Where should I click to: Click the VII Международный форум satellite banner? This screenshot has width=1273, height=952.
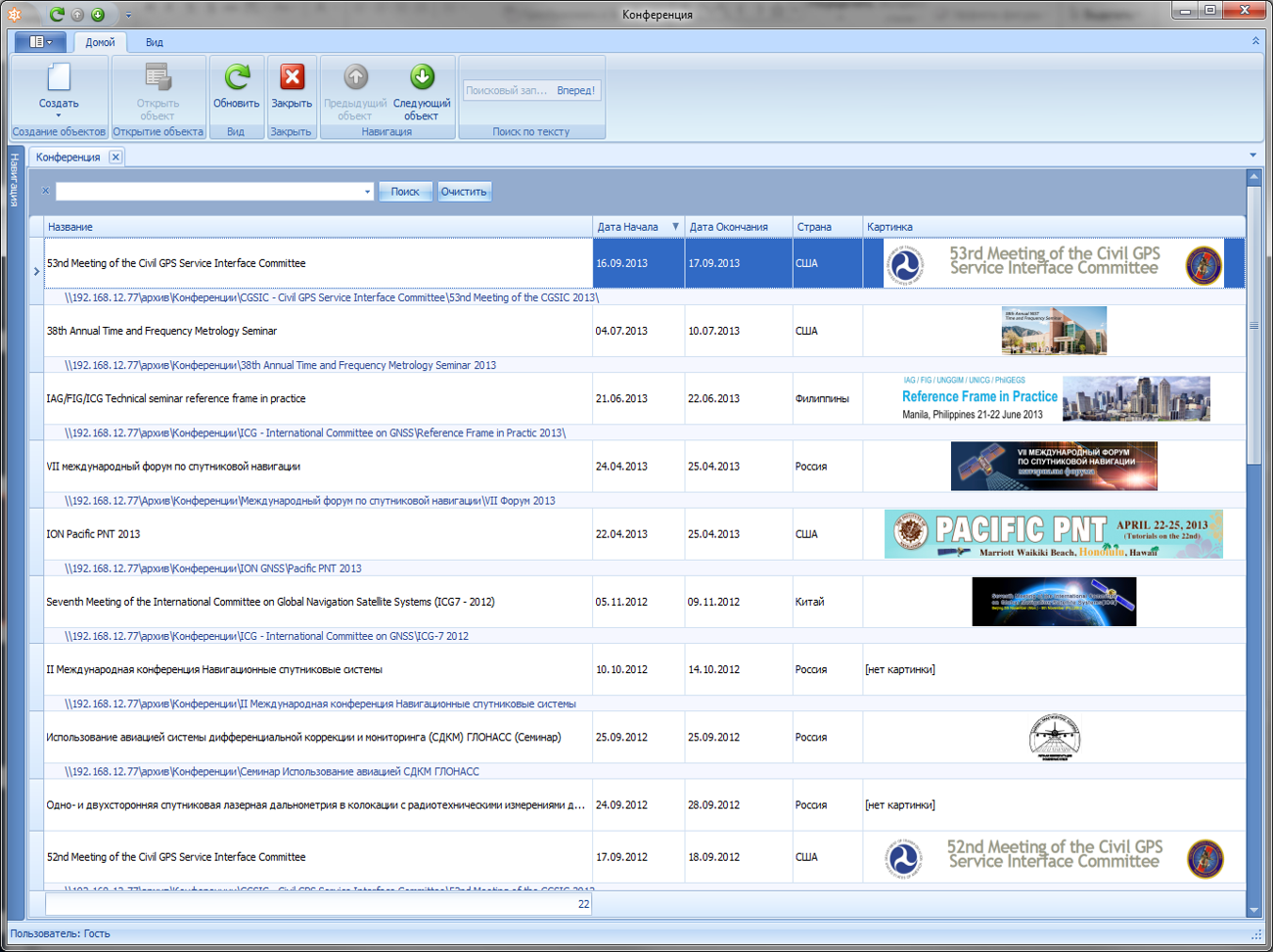[1054, 466]
